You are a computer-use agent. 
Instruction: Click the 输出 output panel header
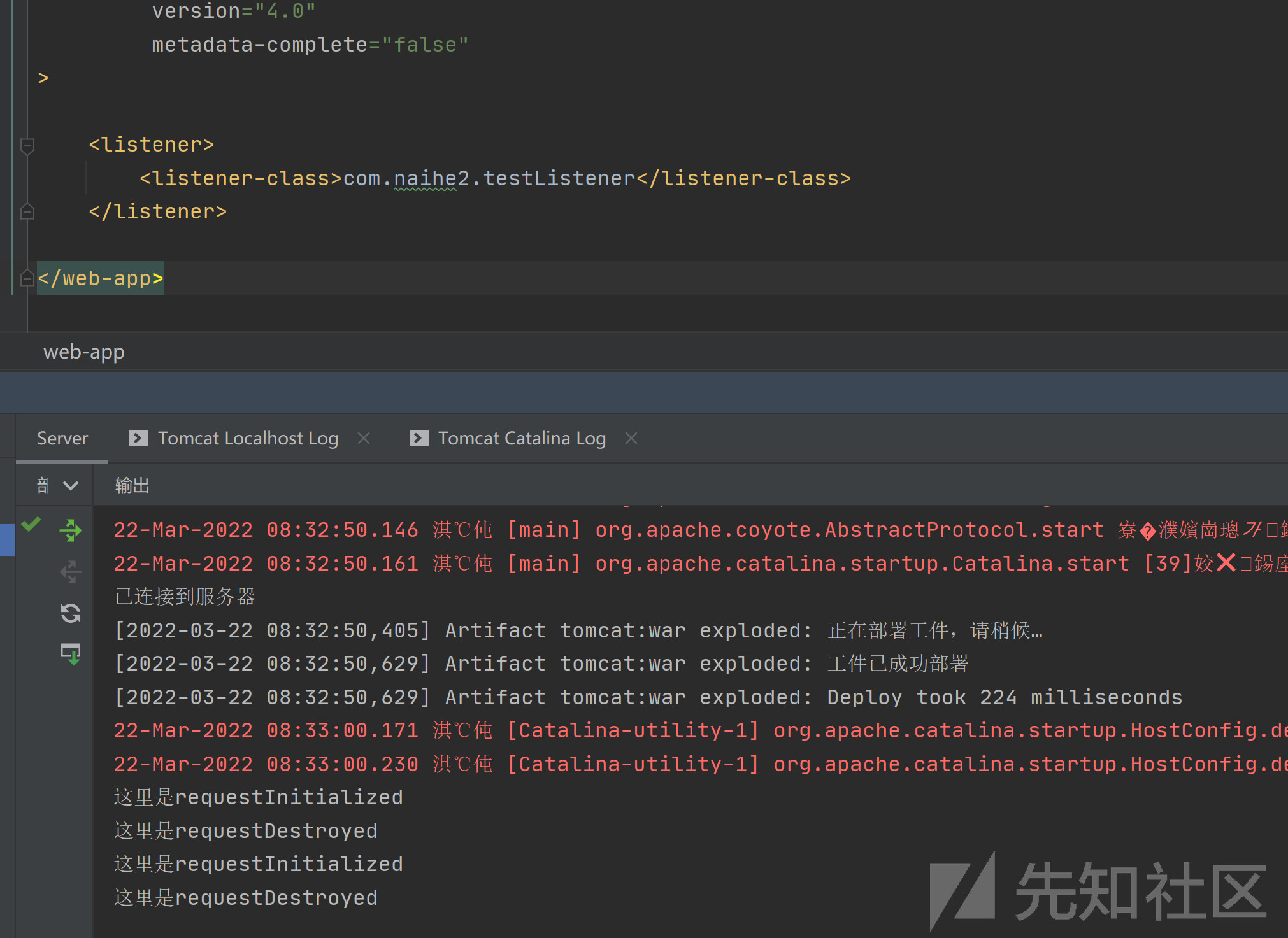pyautogui.click(x=132, y=486)
